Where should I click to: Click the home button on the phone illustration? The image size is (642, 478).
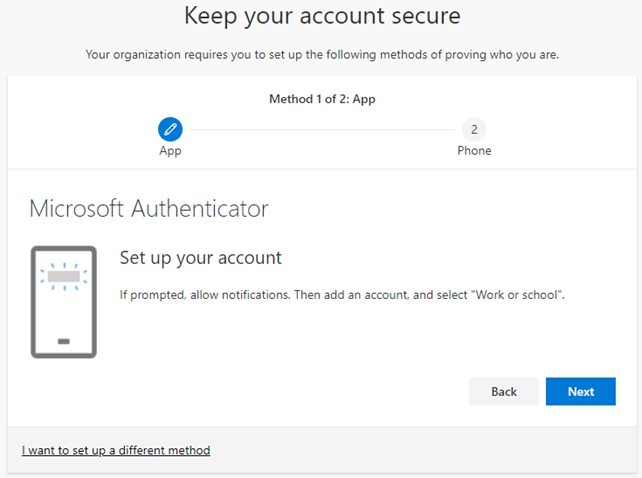click(64, 341)
